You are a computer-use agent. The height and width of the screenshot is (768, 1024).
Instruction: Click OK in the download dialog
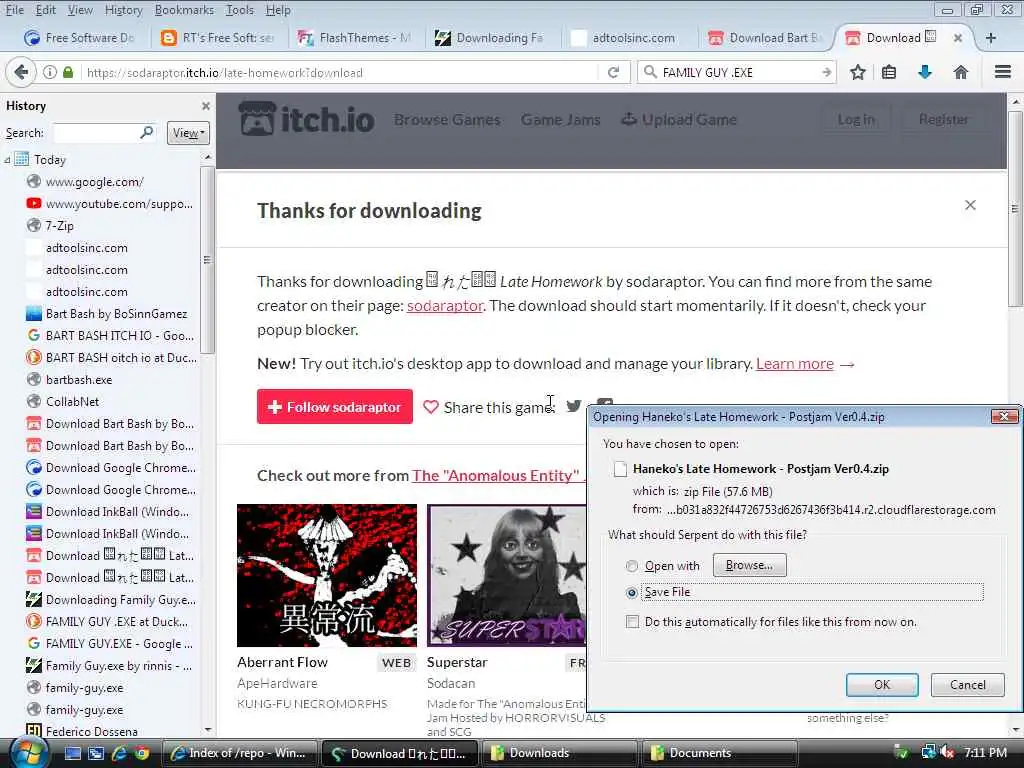click(882, 684)
